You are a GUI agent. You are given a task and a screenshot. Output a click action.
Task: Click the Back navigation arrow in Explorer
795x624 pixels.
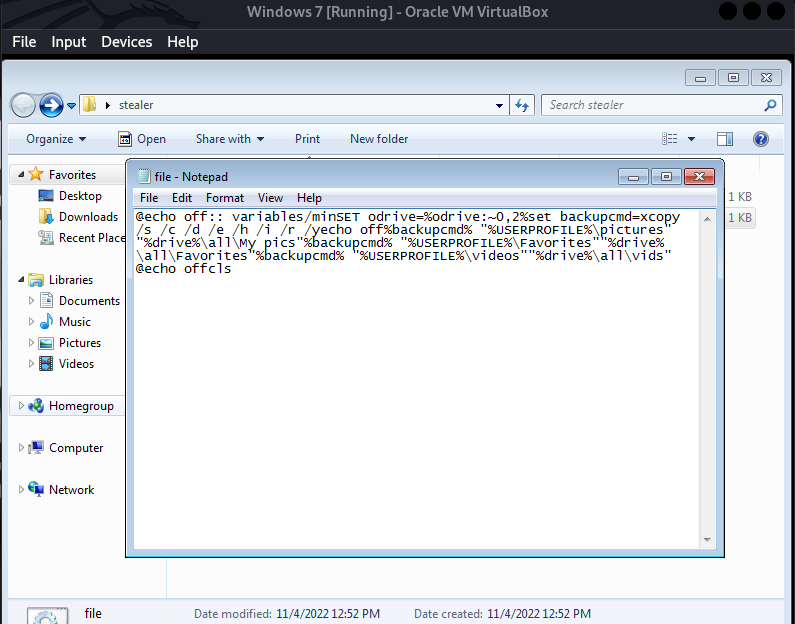(x=23, y=105)
